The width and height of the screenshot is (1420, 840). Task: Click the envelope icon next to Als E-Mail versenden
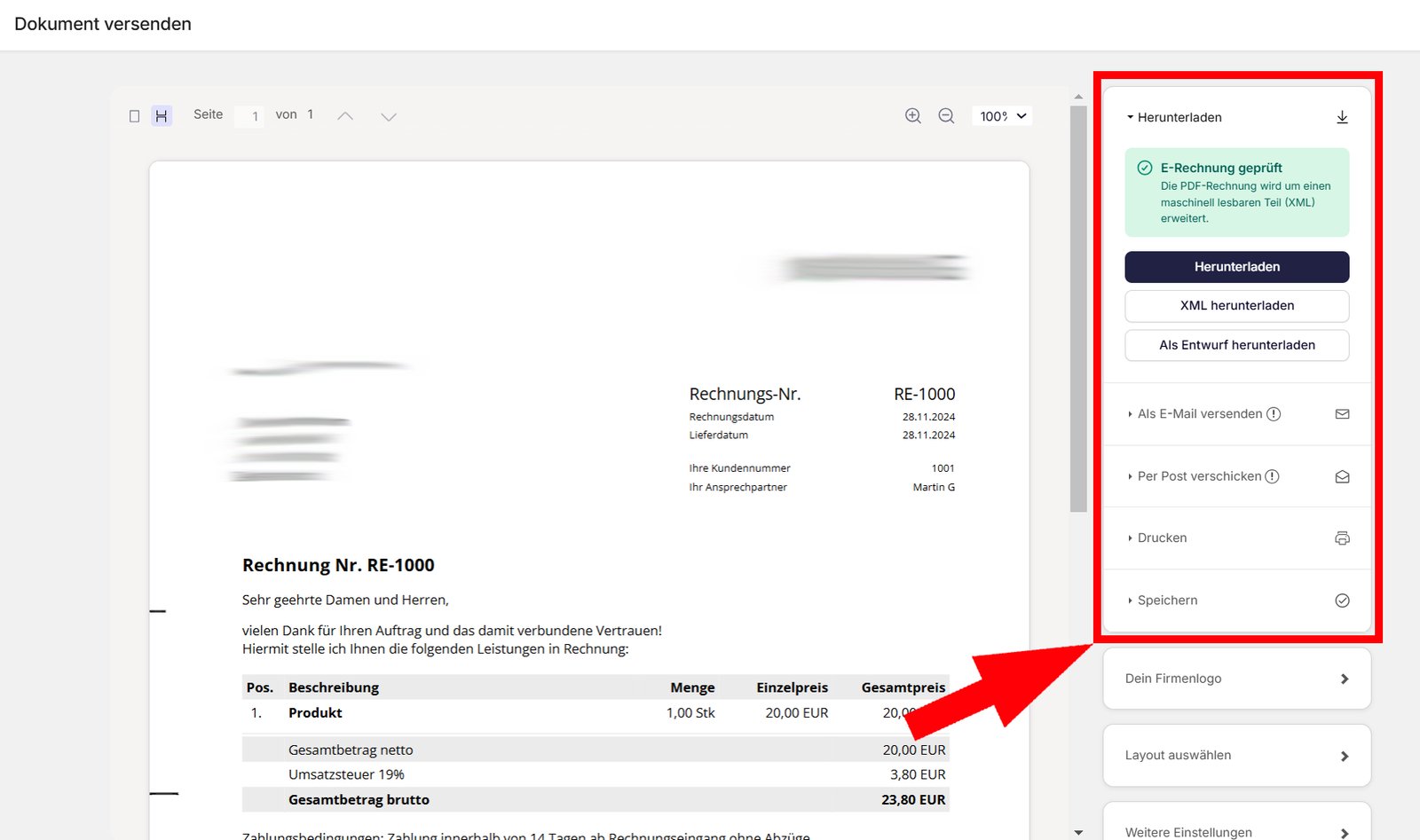1342,413
